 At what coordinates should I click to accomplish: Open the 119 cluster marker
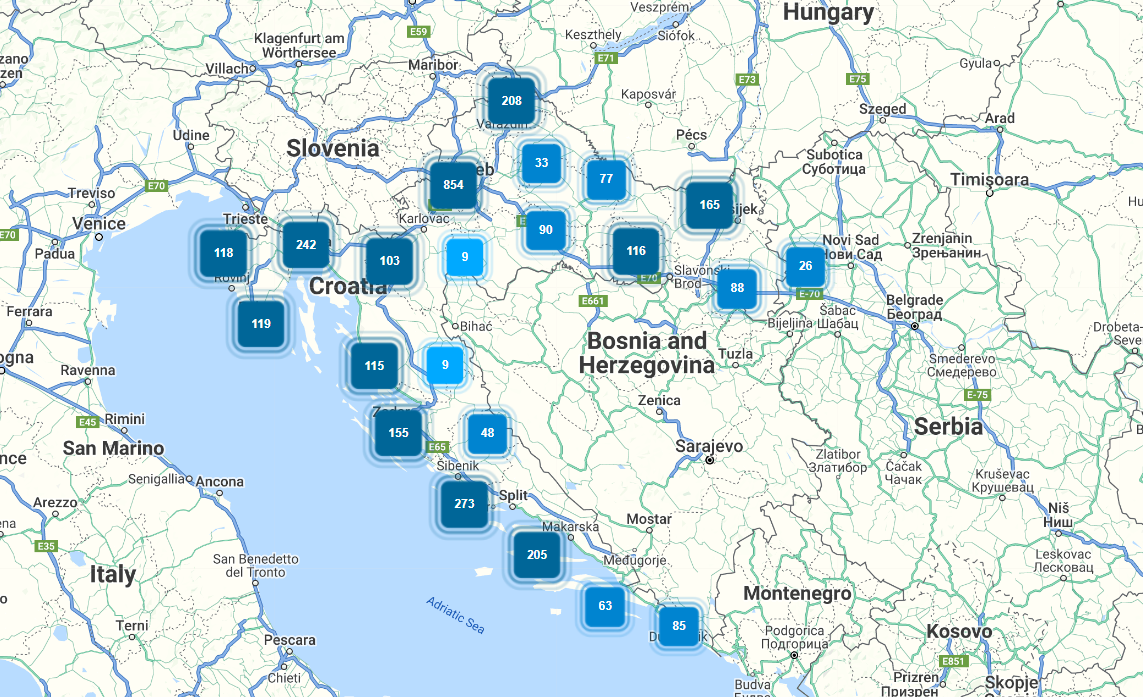[261, 324]
